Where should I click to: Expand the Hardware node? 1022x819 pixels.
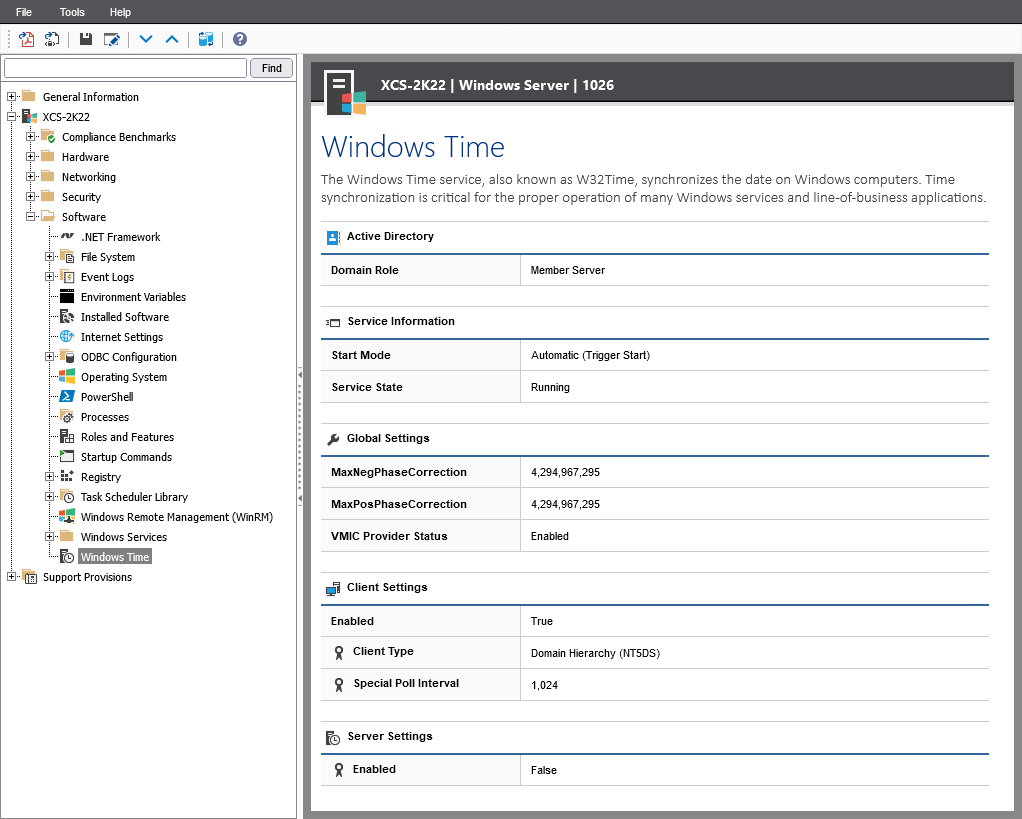(30, 156)
